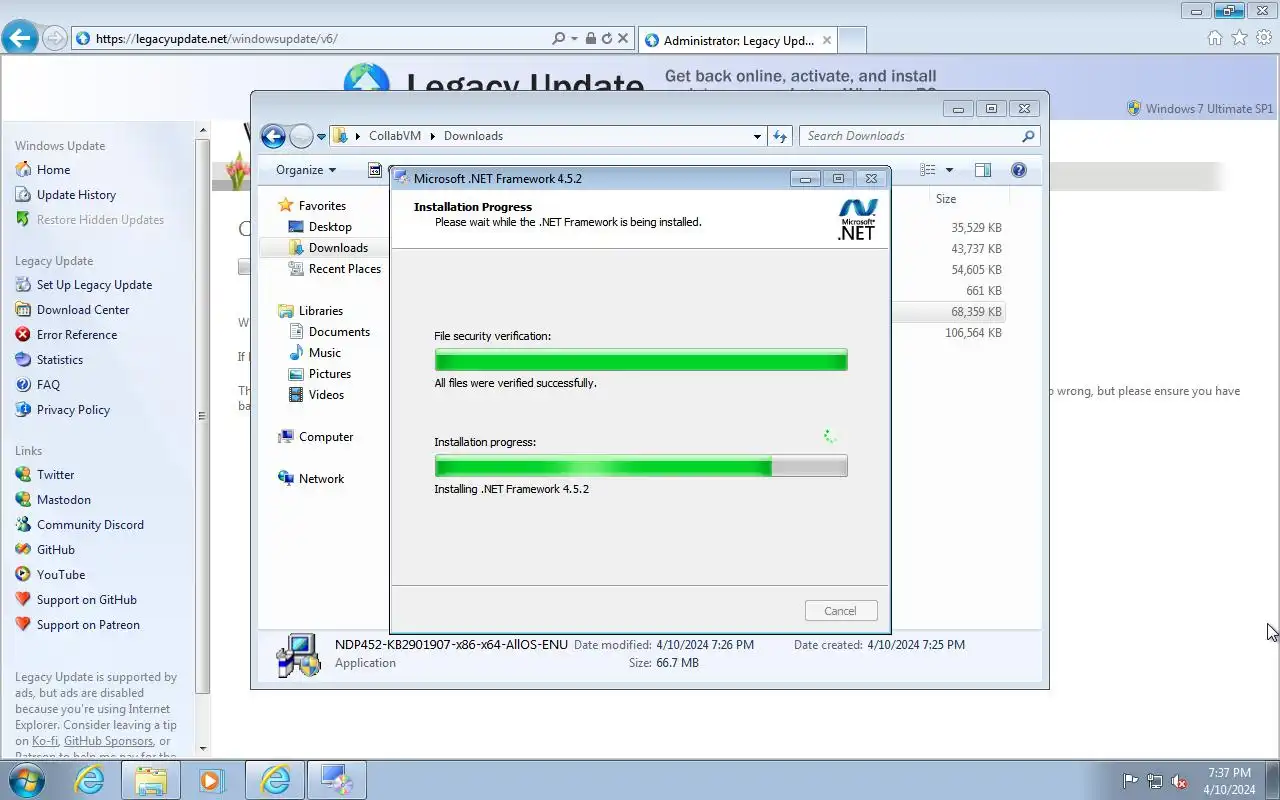Screen dimensions: 1280x800
Task: Toggle the Explorer preview pane button
Action: 983,170
